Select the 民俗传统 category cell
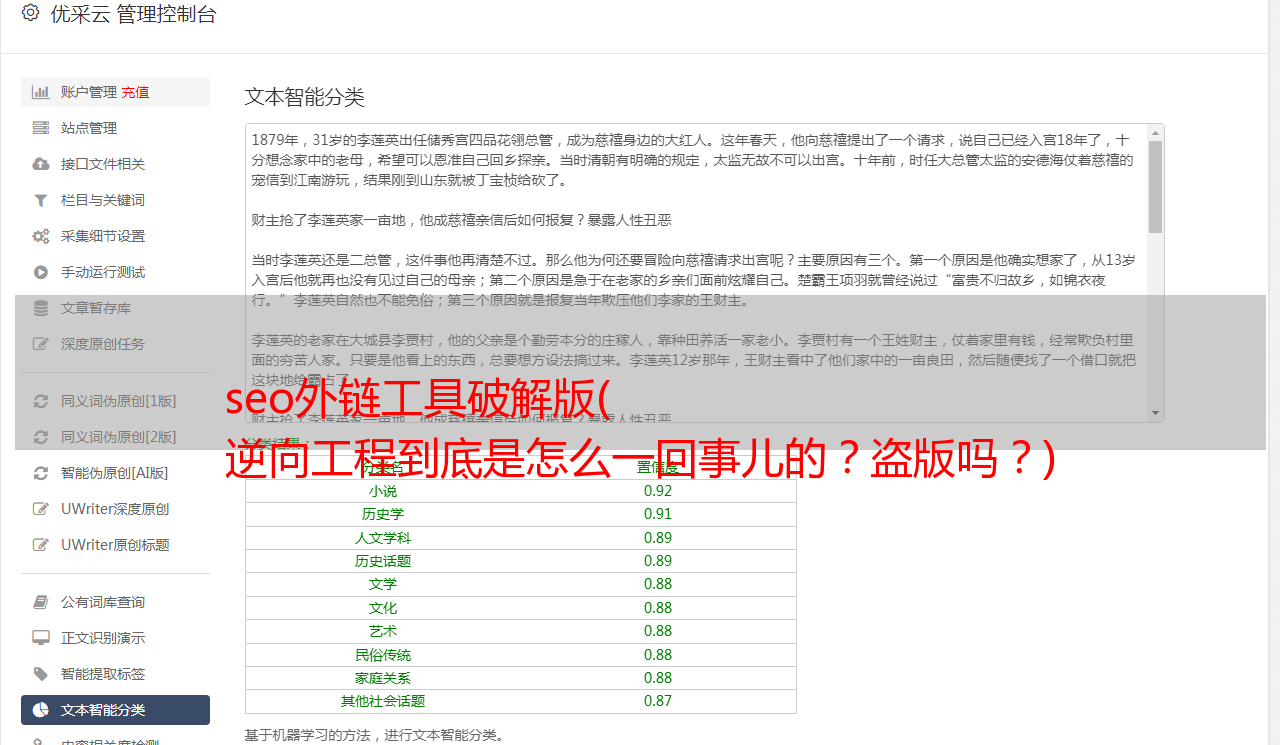This screenshot has height=745, width=1280. click(383, 655)
